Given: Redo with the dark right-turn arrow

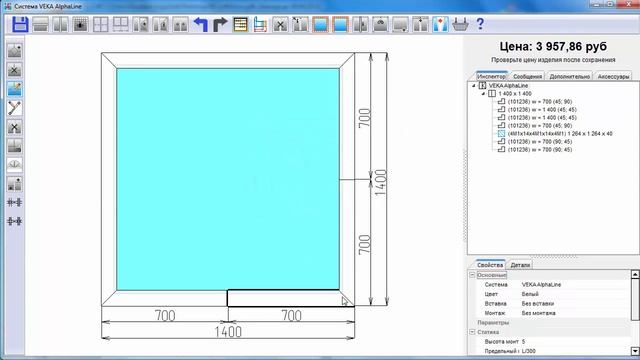Looking at the screenshot, I should (x=220, y=24).
